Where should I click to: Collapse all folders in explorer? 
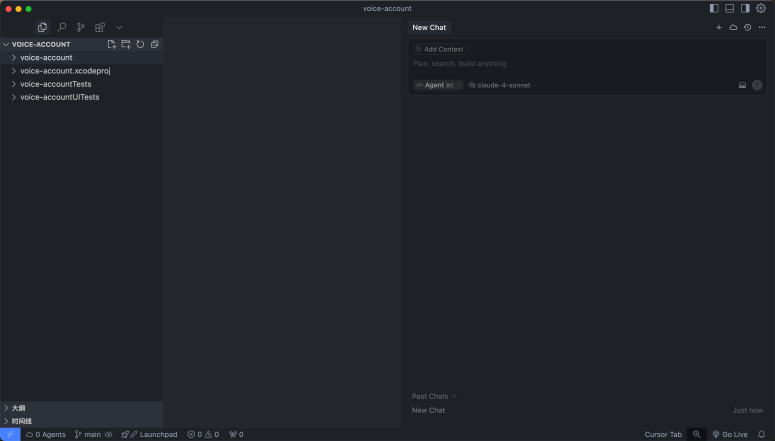154,44
